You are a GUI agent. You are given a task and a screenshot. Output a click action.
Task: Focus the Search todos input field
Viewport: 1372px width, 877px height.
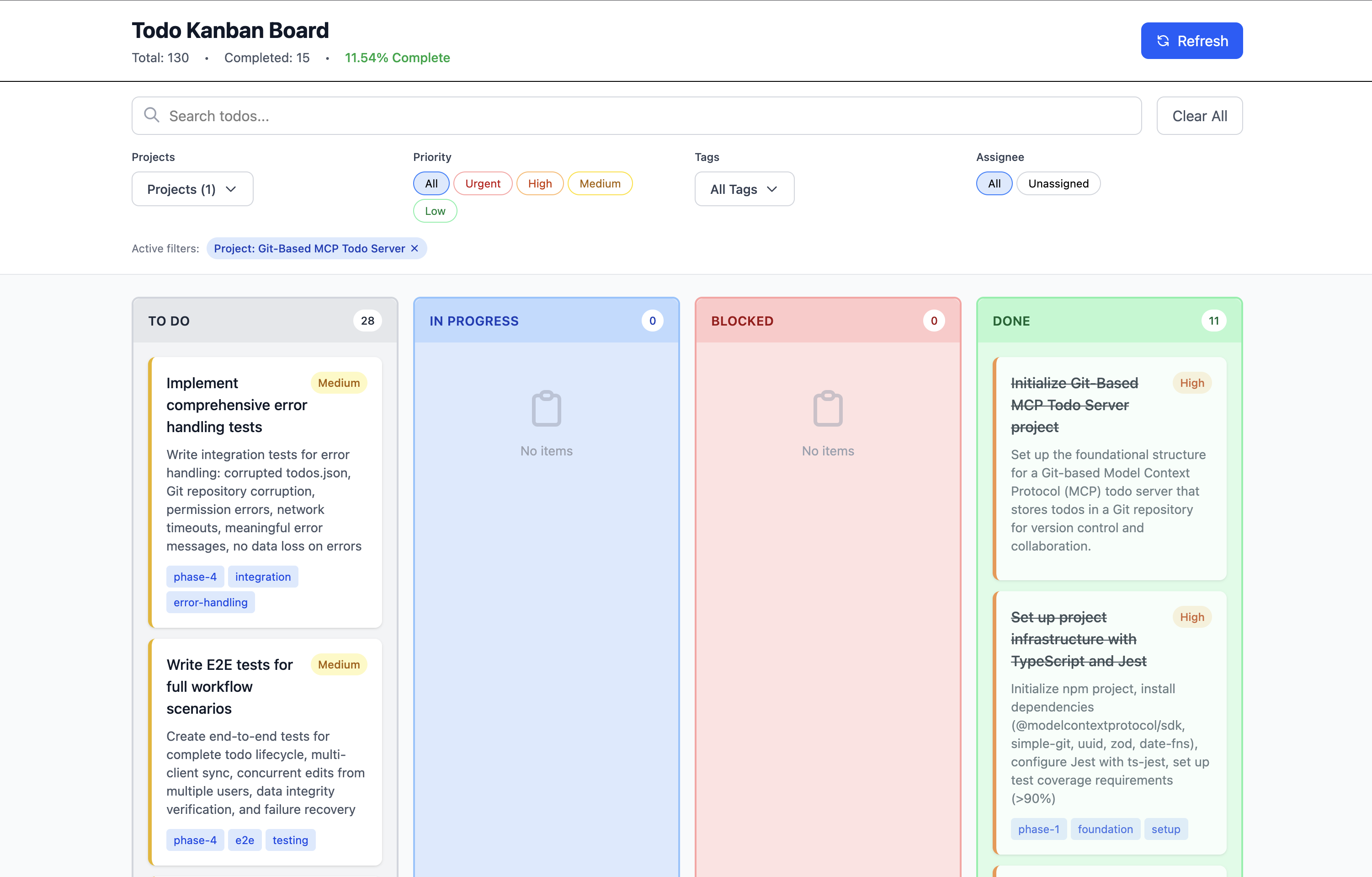pyautogui.click(x=637, y=116)
